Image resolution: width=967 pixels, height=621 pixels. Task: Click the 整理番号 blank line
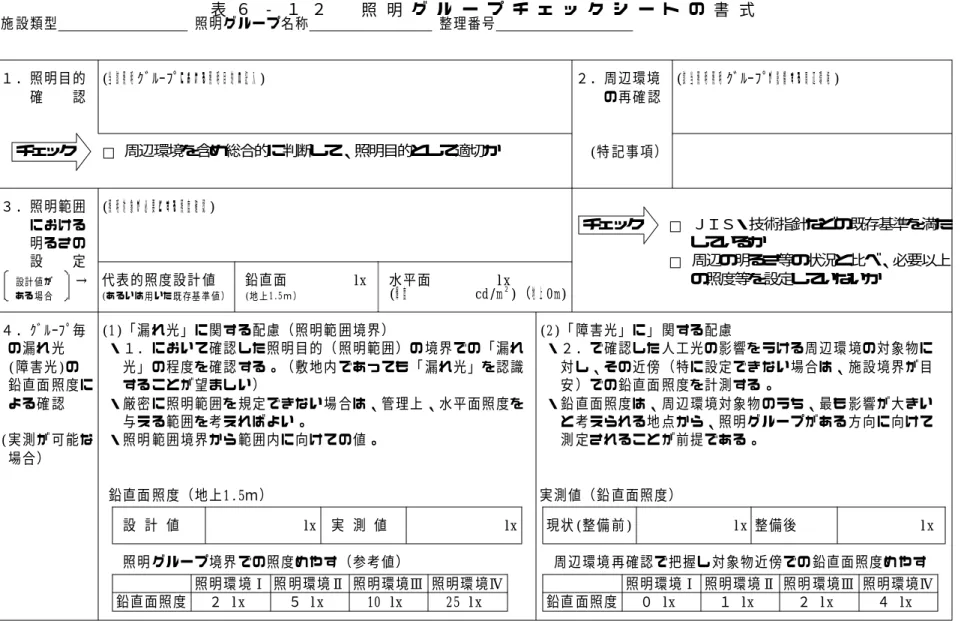564,25
